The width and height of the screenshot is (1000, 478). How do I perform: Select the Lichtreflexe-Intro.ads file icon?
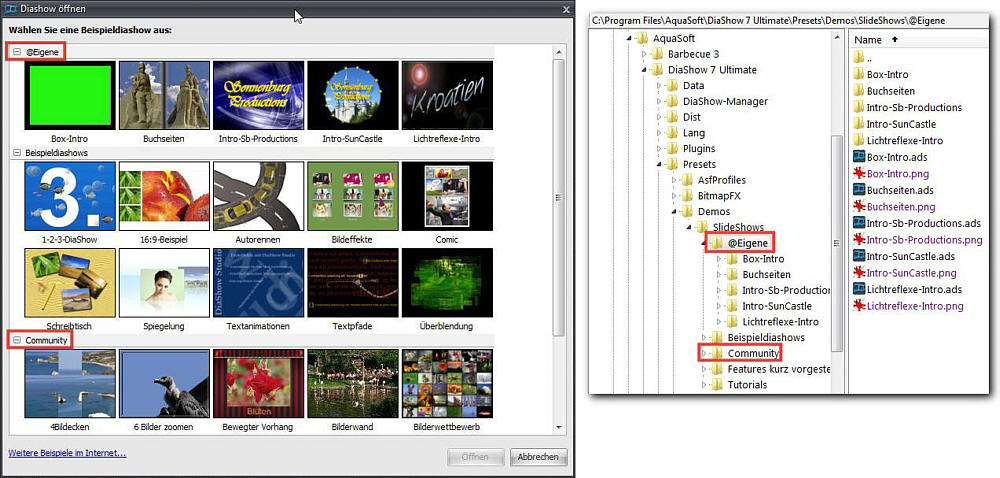tap(858, 289)
